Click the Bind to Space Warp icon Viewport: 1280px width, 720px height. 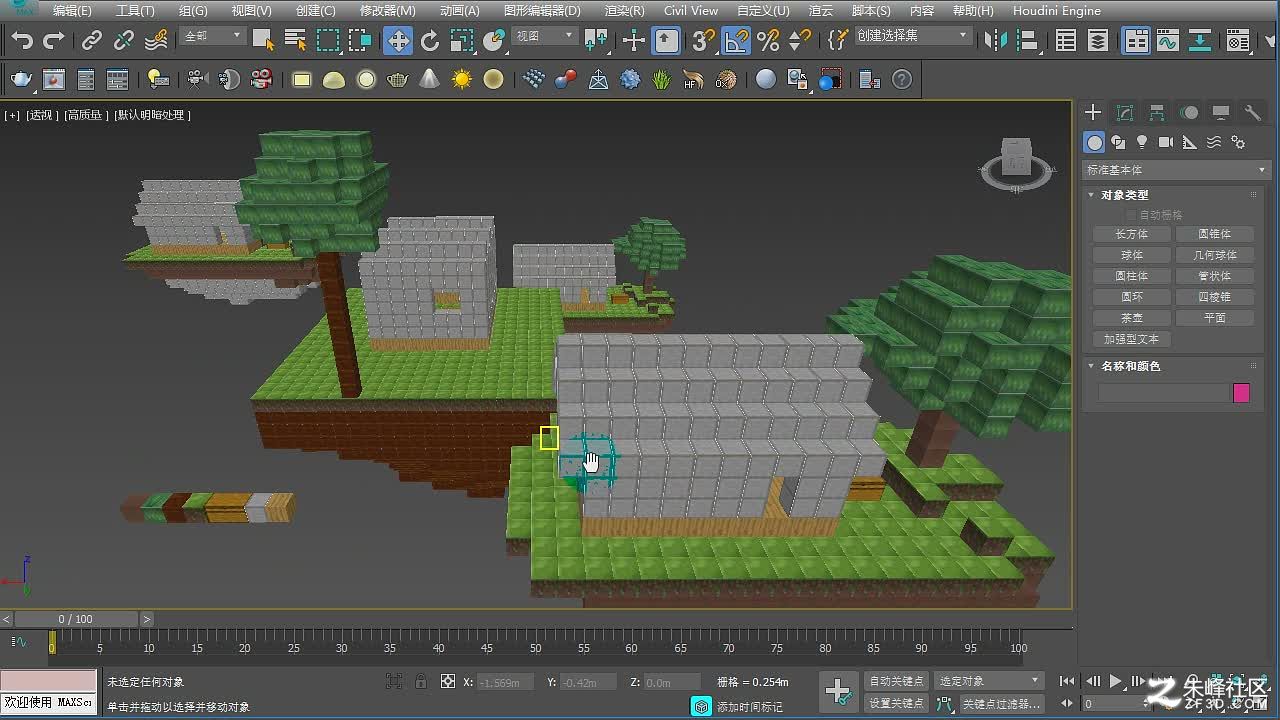pos(156,40)
